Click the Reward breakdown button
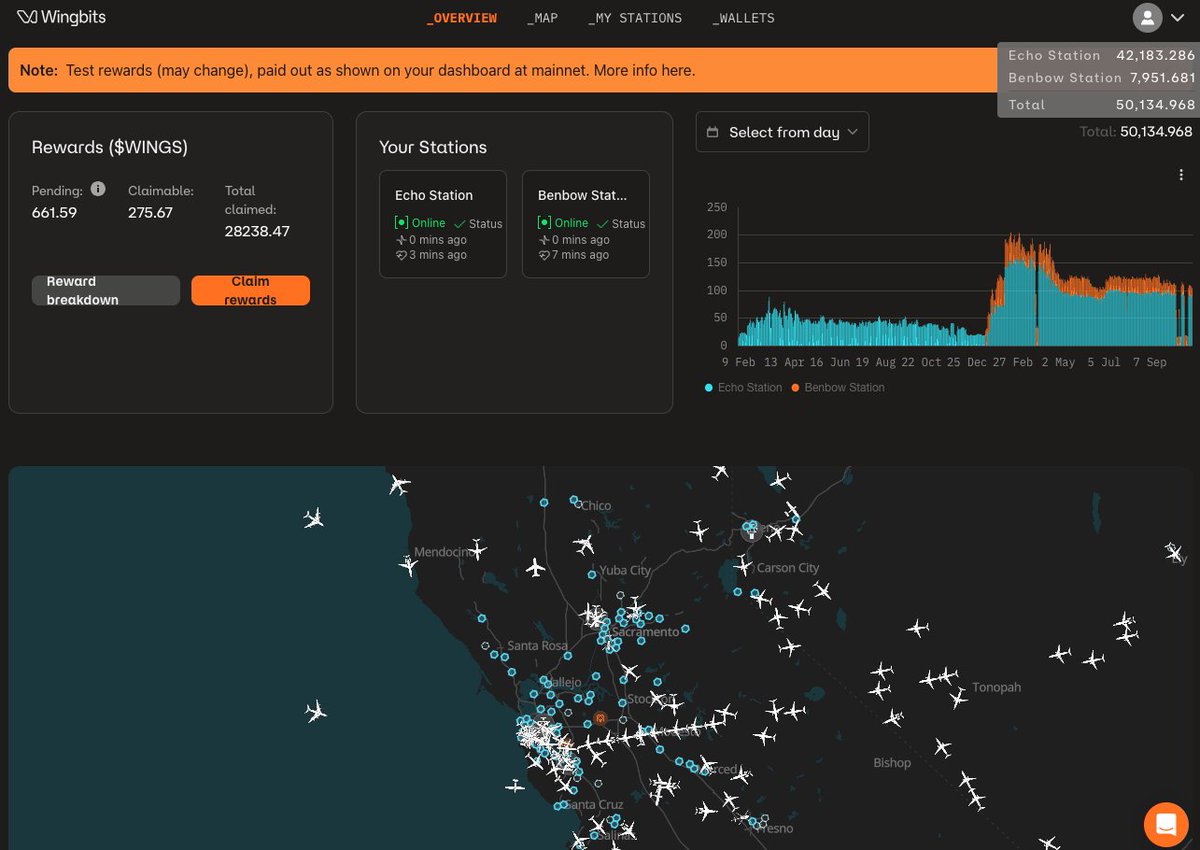 click(x=106, y=291)
